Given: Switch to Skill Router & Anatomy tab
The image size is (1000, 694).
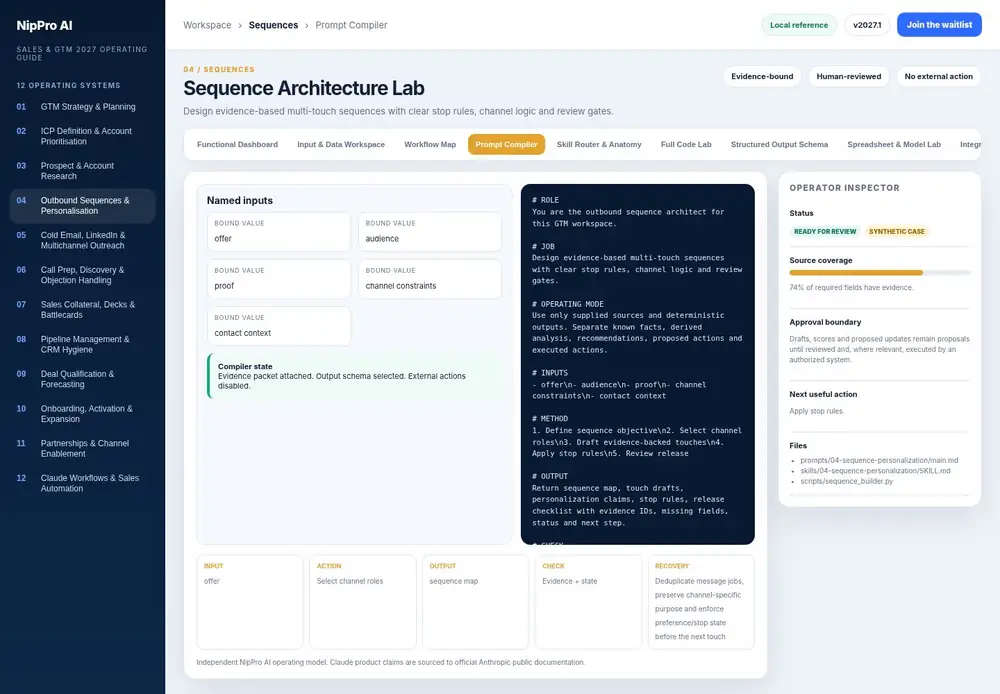Looking at the screenshot, I should coord(599,144).
